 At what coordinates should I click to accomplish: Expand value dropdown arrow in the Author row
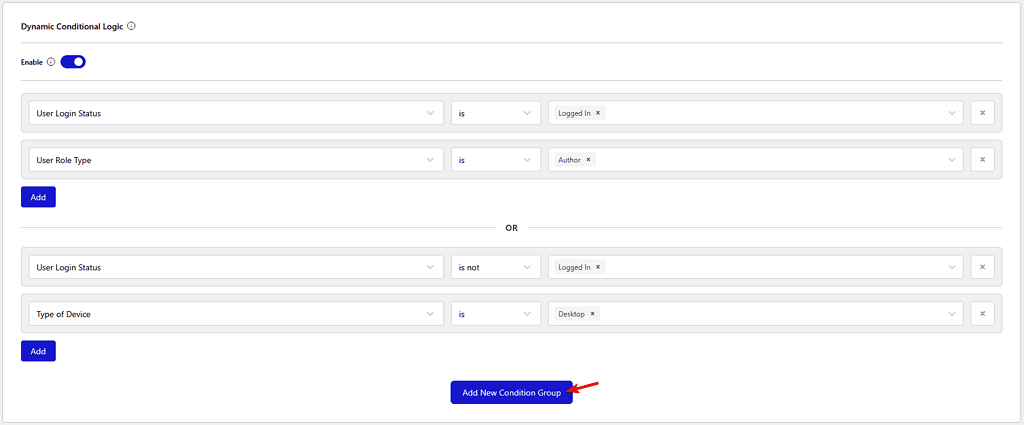pyautogui.click(x=952, y=160)
